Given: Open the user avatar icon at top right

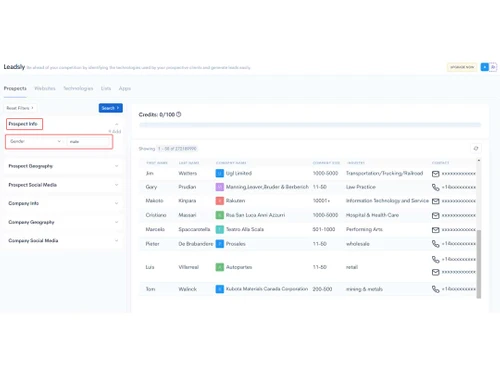Looking at the screenshot, I should 493,67.
